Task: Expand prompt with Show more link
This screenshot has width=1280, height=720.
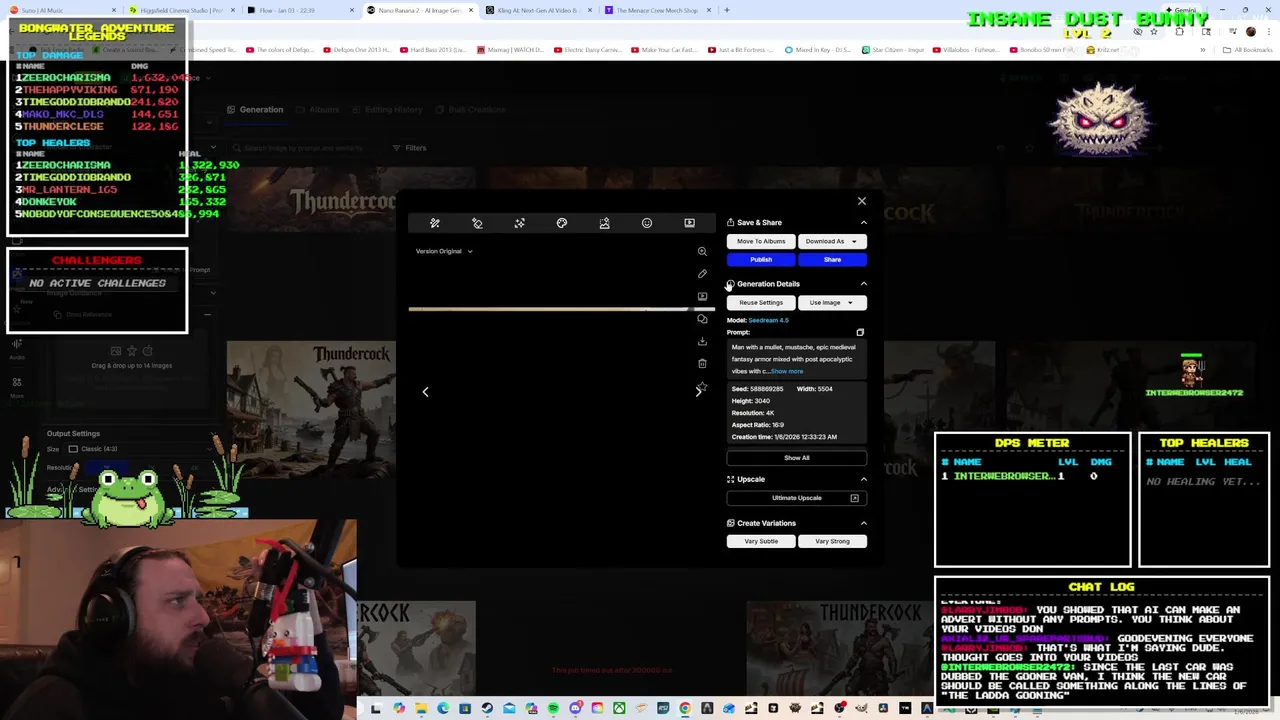Action: (787, 371)
